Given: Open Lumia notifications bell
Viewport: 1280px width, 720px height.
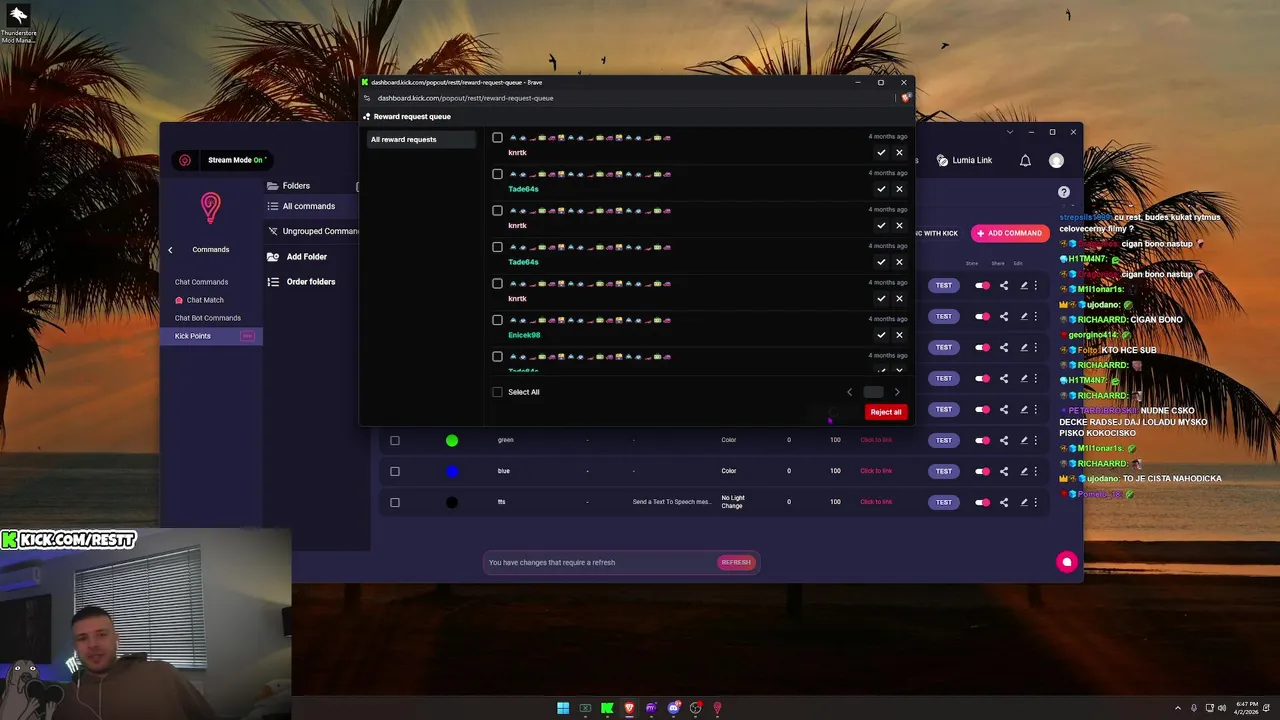Looking at the screenshot, I should pyautogui.click(x=1025, y=160).
